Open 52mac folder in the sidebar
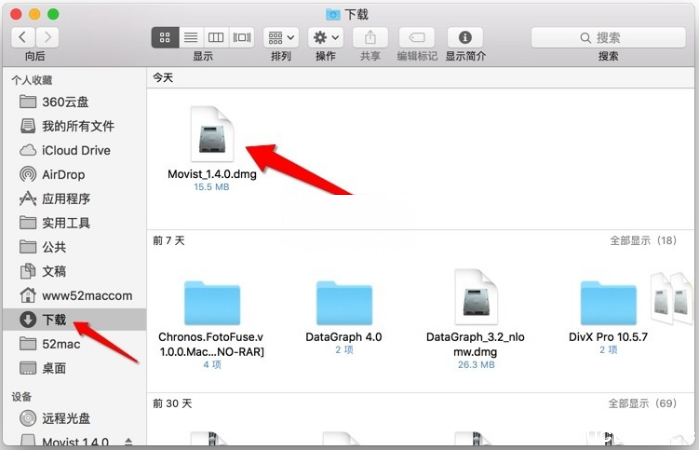The image size is (699, 450). pyautogui.click(x=74, y=344)
